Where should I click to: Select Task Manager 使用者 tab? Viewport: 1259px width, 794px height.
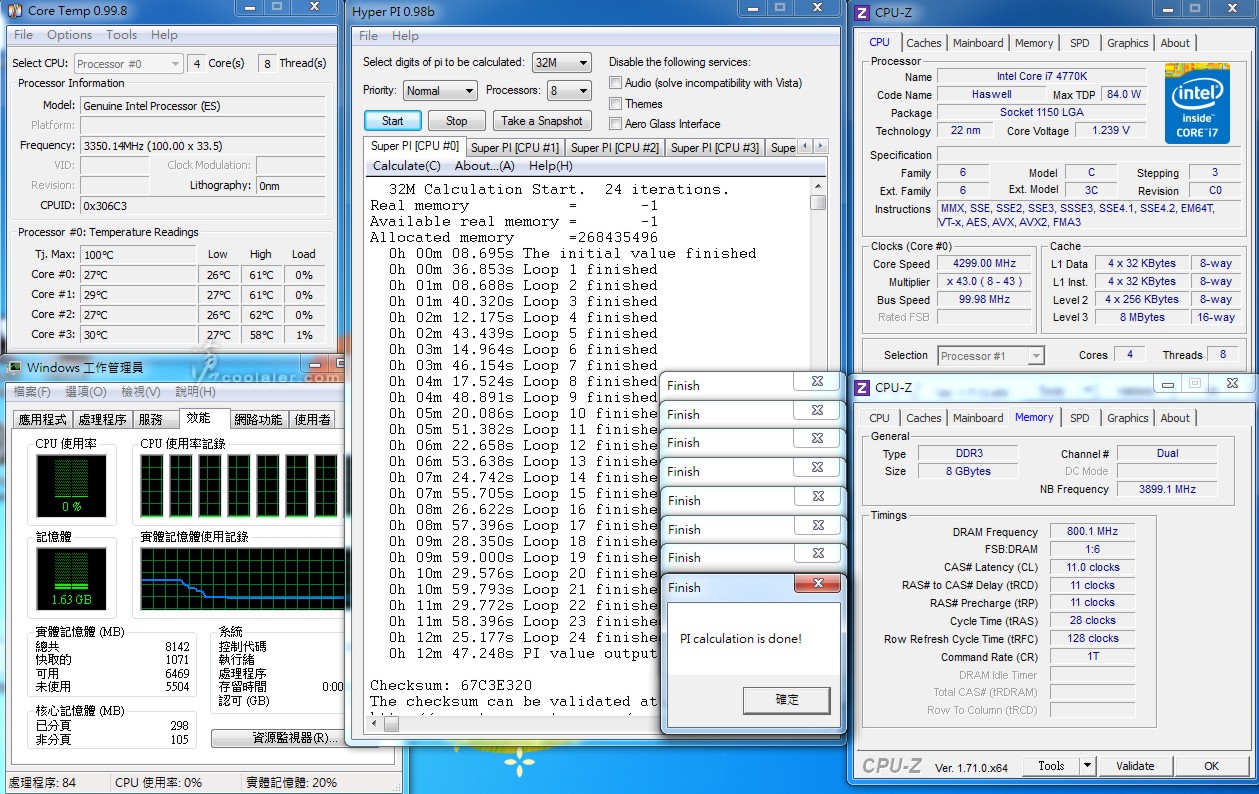(311, 420)
